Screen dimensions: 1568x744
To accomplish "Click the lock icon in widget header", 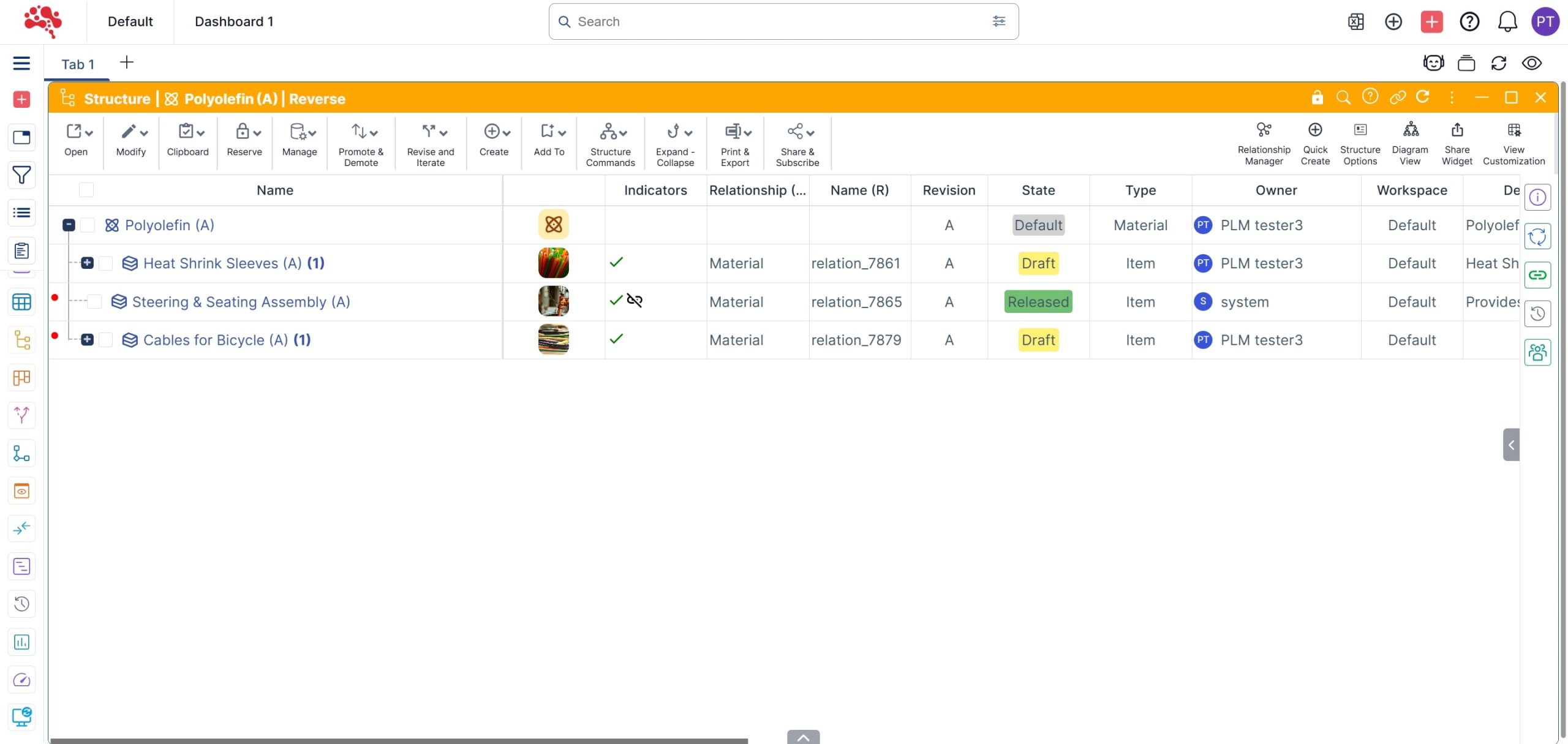I will [1317, 97].
